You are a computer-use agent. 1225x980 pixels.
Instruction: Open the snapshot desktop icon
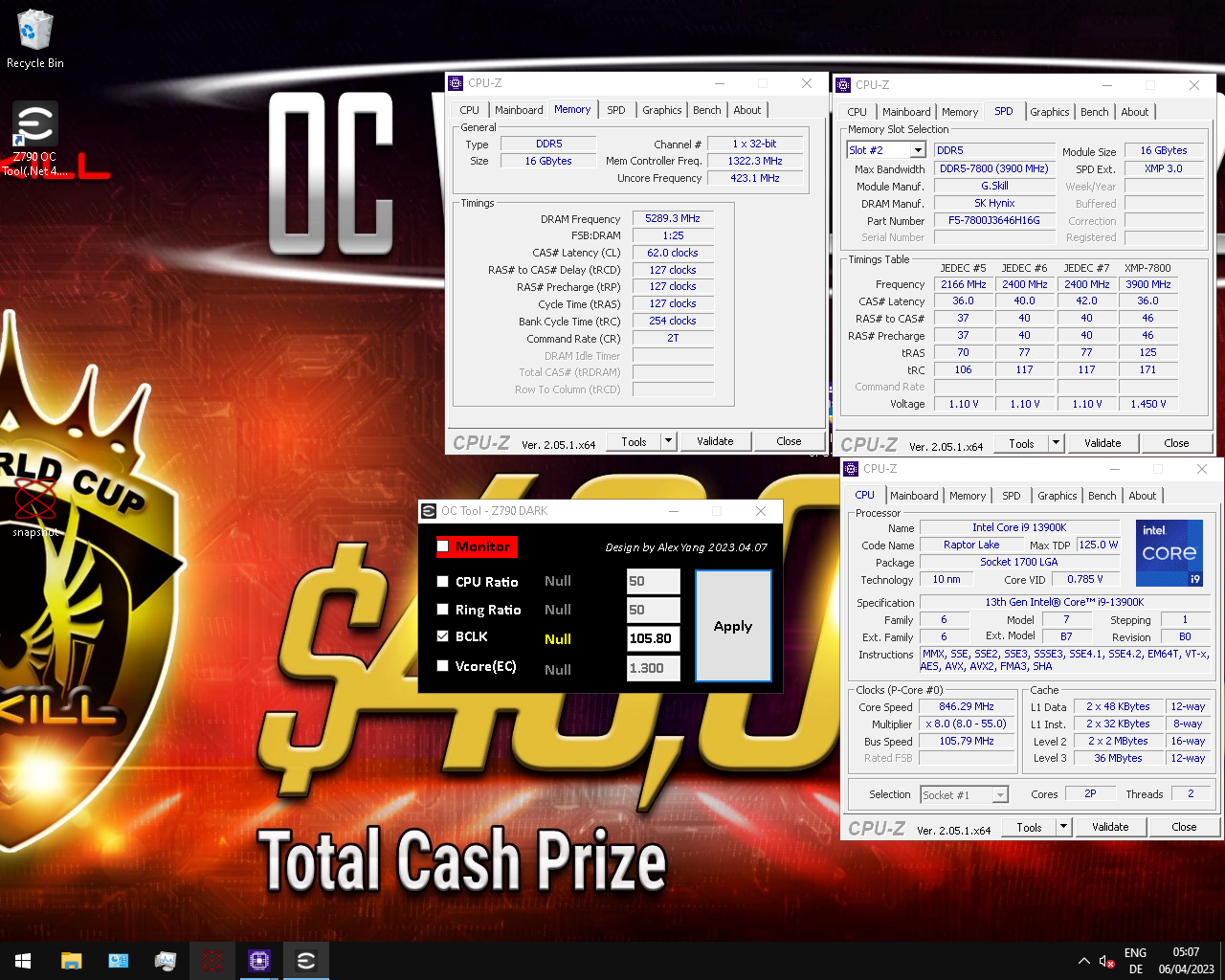click(x=35, y=507)
